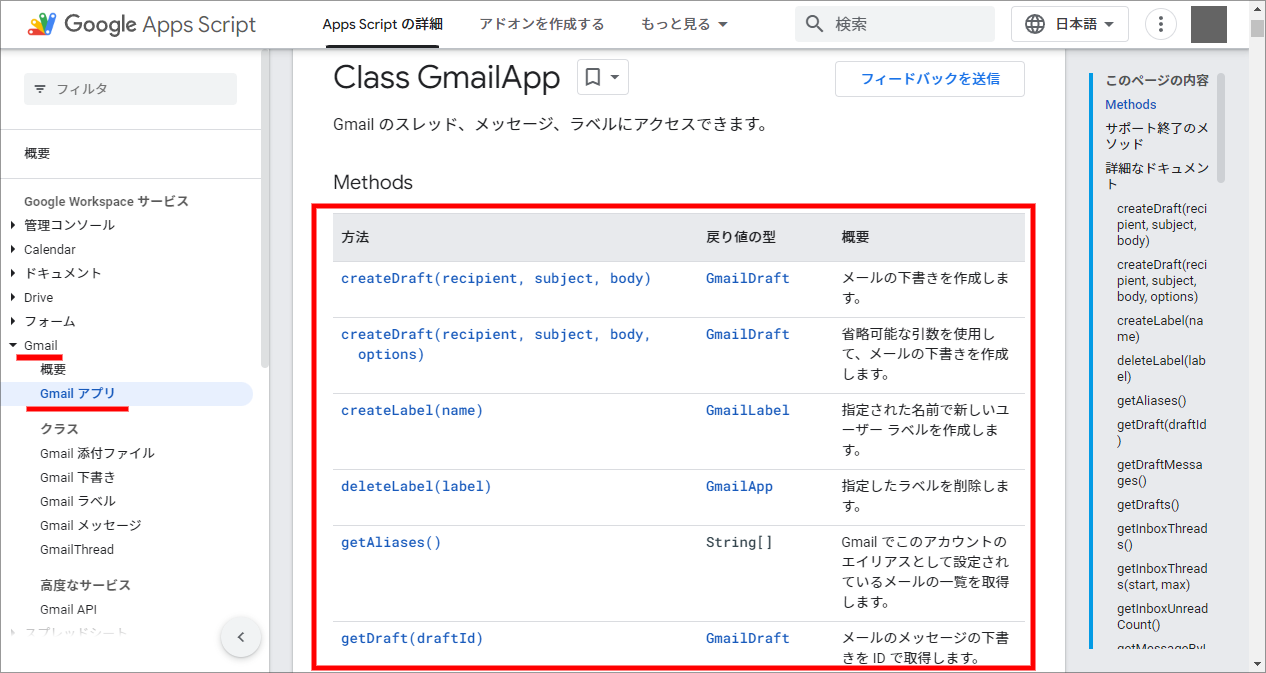The width and height of the screenshot is (1266, 673).
Task: Click the String[] return type text
Action: point(739,542)
